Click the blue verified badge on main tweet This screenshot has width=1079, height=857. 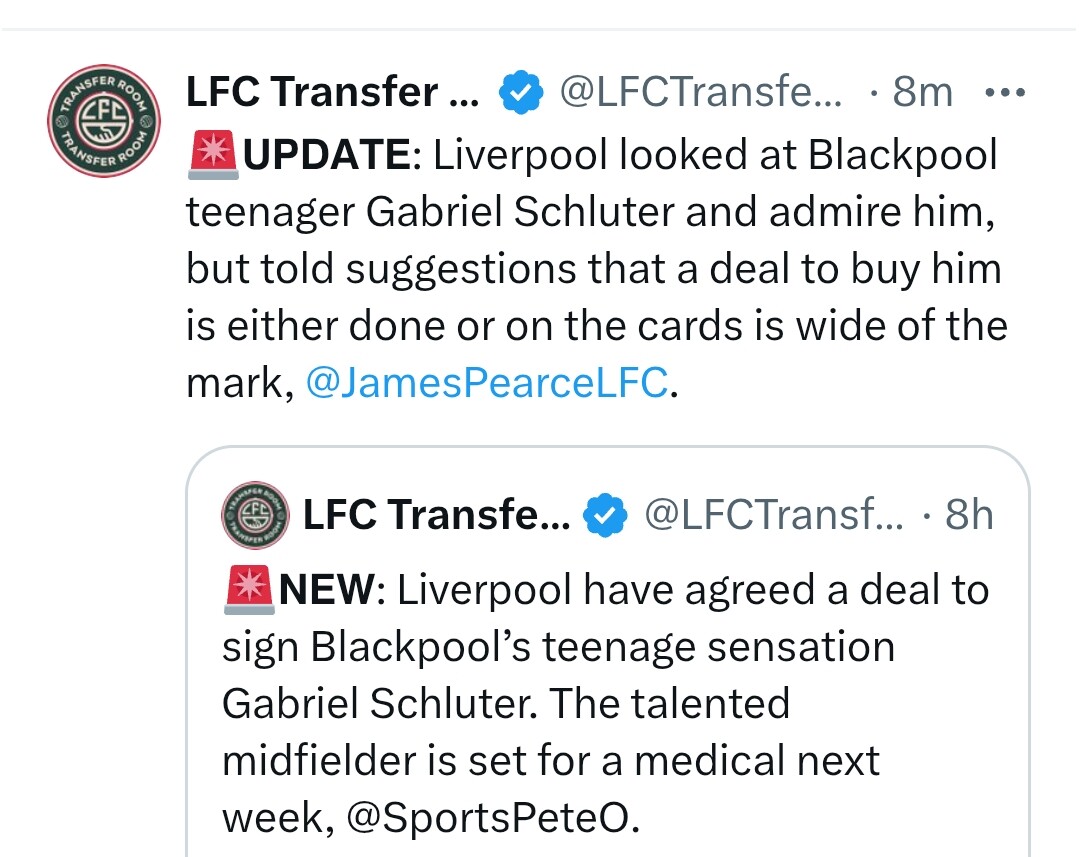pos(521,92)
